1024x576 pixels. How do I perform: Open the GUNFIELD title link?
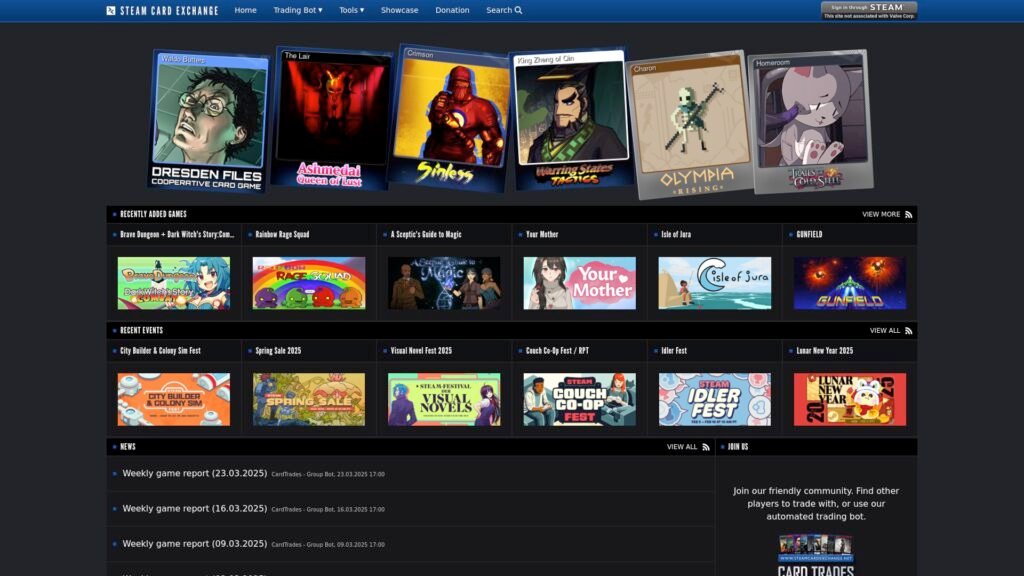(x=809, y=234)
